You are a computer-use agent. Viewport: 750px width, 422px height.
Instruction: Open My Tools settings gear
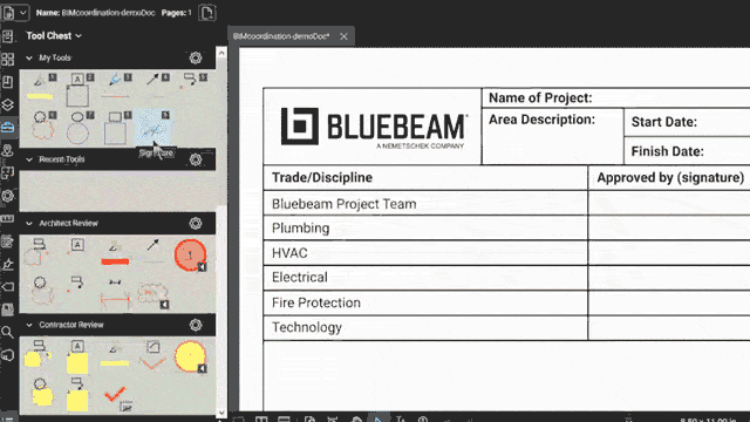point(196,58)
